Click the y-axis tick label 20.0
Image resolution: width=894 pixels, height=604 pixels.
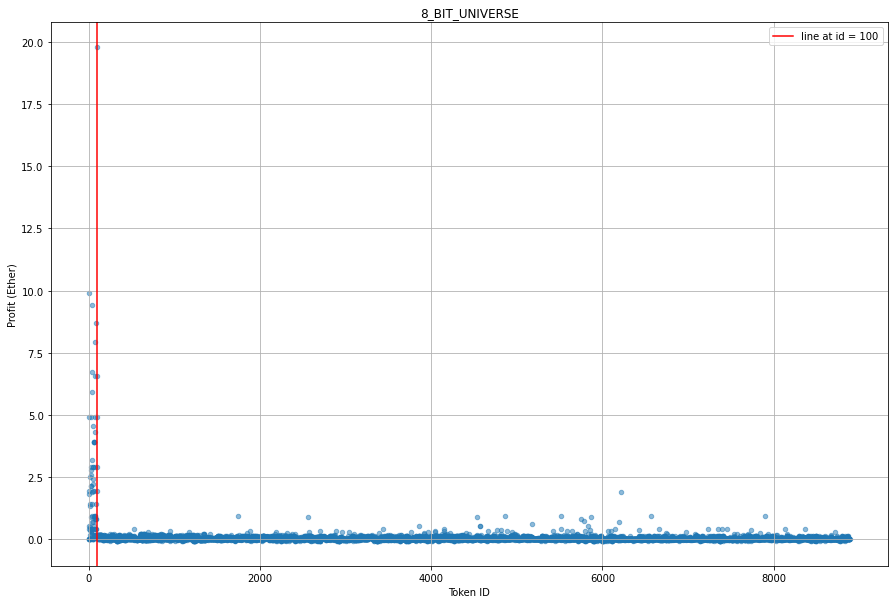34,43
